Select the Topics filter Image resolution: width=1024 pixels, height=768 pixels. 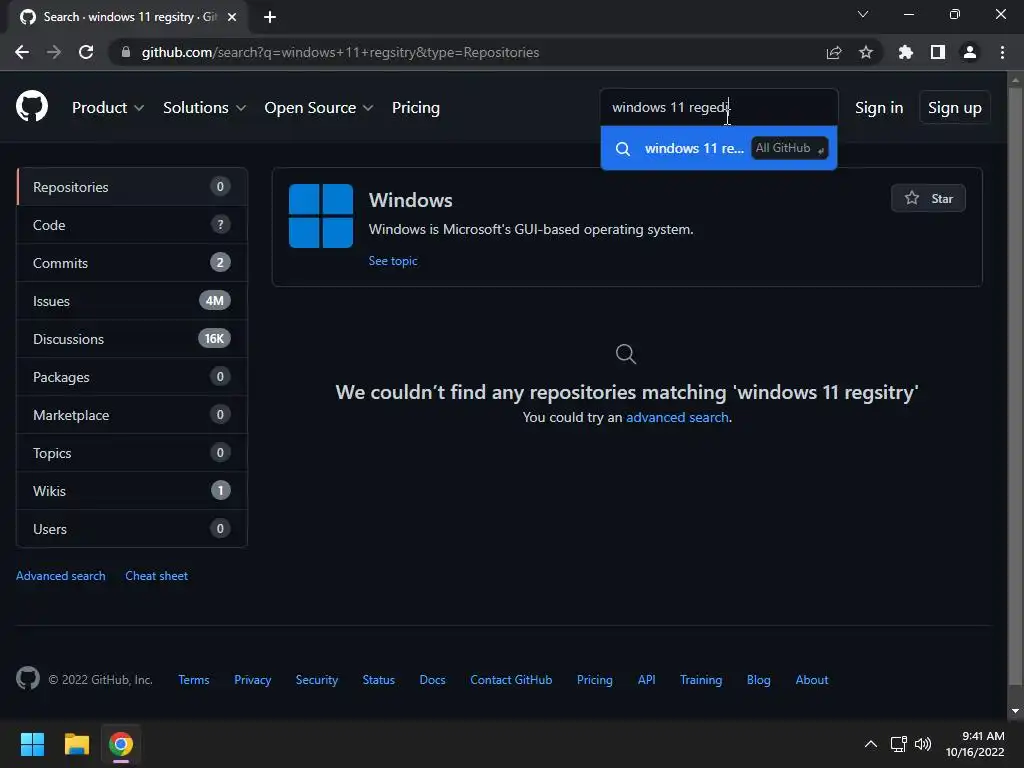[132, 453]
